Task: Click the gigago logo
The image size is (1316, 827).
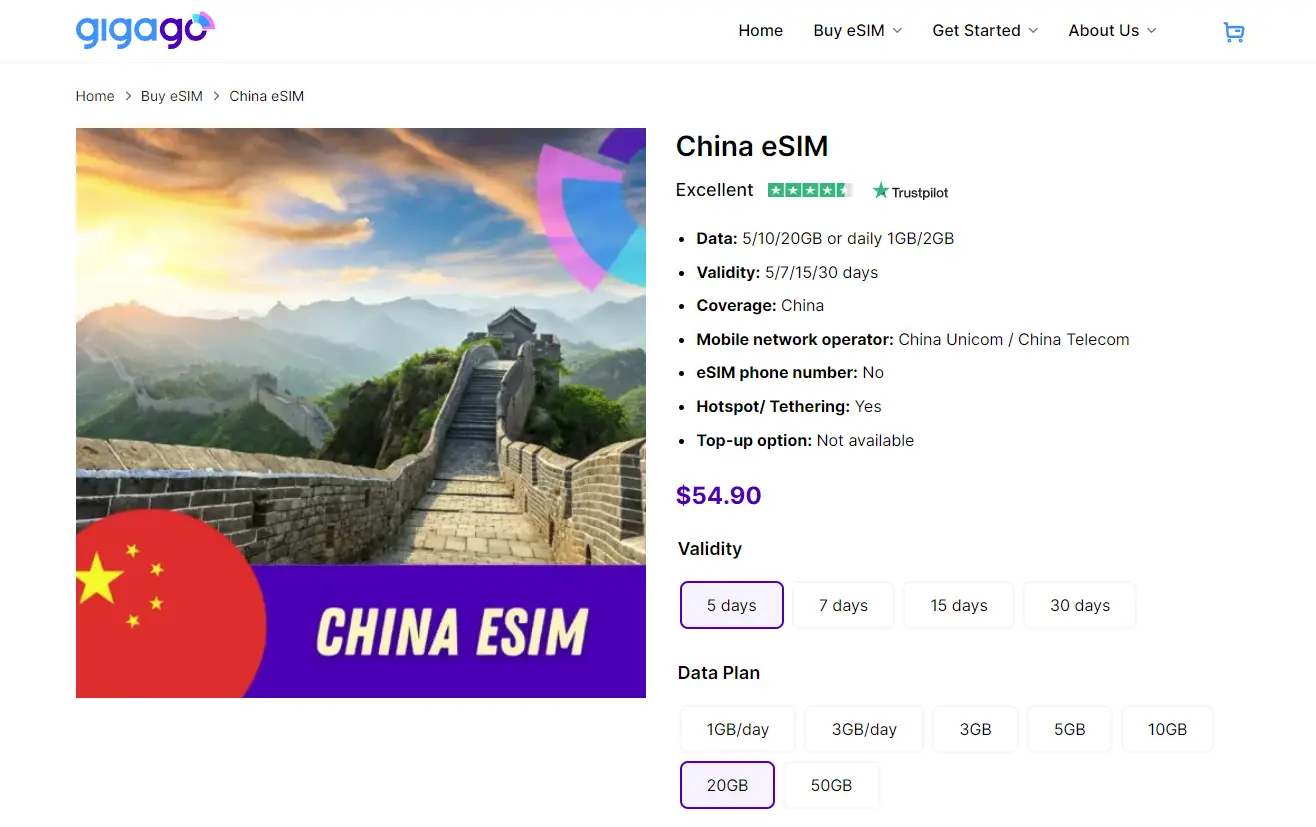Action: click(145, 30)
